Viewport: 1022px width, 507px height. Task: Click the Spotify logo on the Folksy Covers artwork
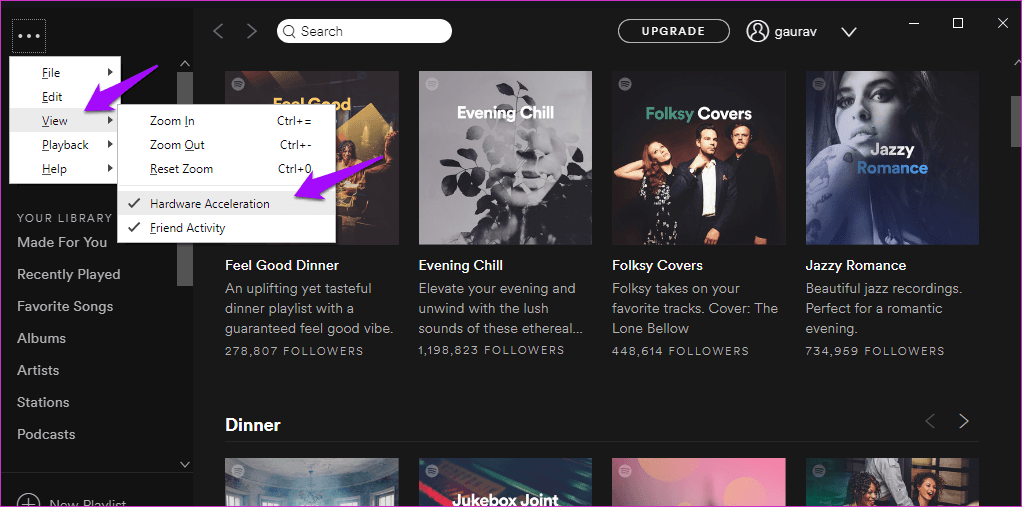[x=625, y=84]
